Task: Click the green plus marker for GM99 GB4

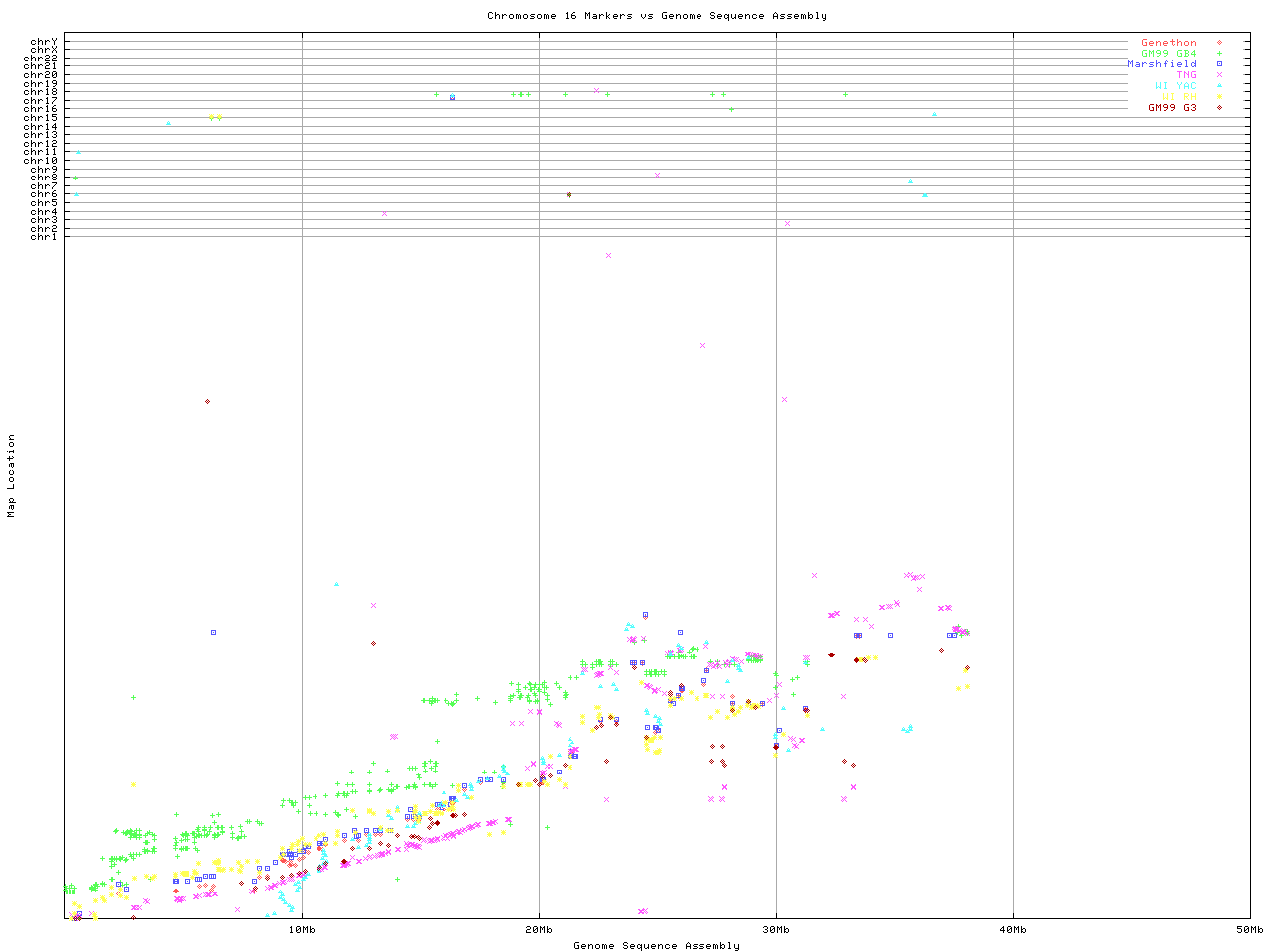Action: 1219,54
